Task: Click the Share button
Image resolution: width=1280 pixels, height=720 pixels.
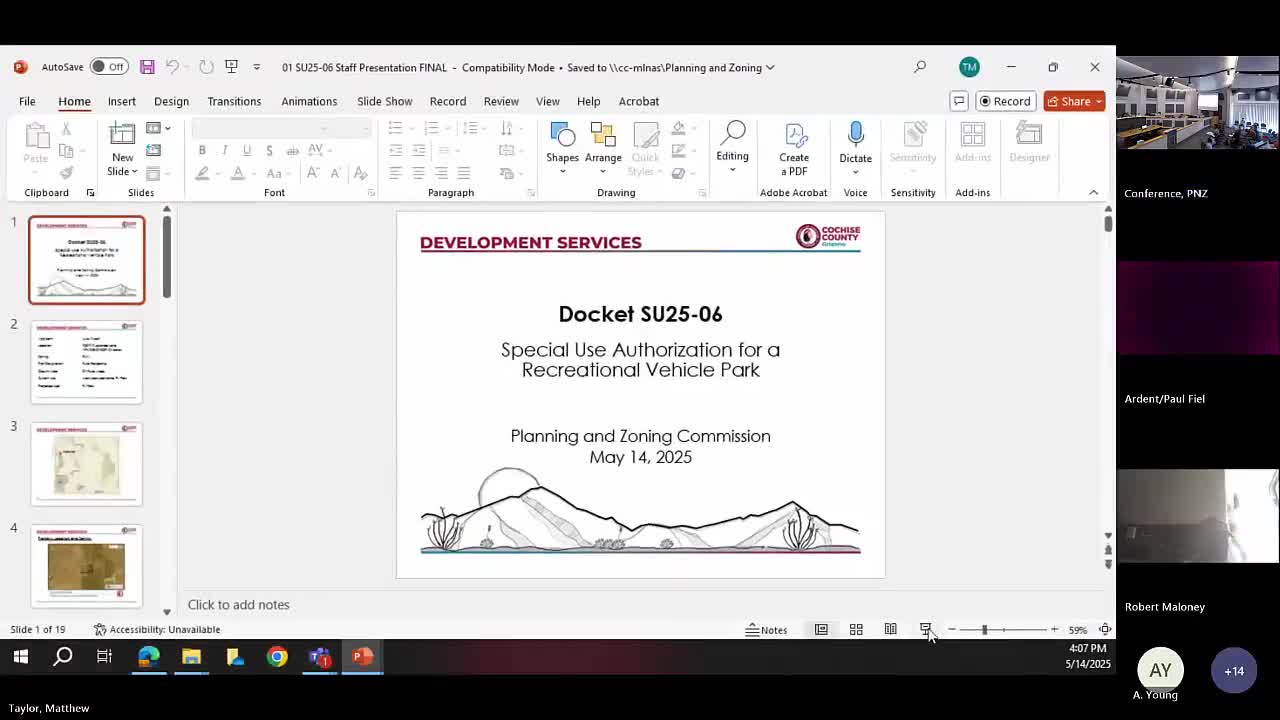Action: (x=1069, y=101)
